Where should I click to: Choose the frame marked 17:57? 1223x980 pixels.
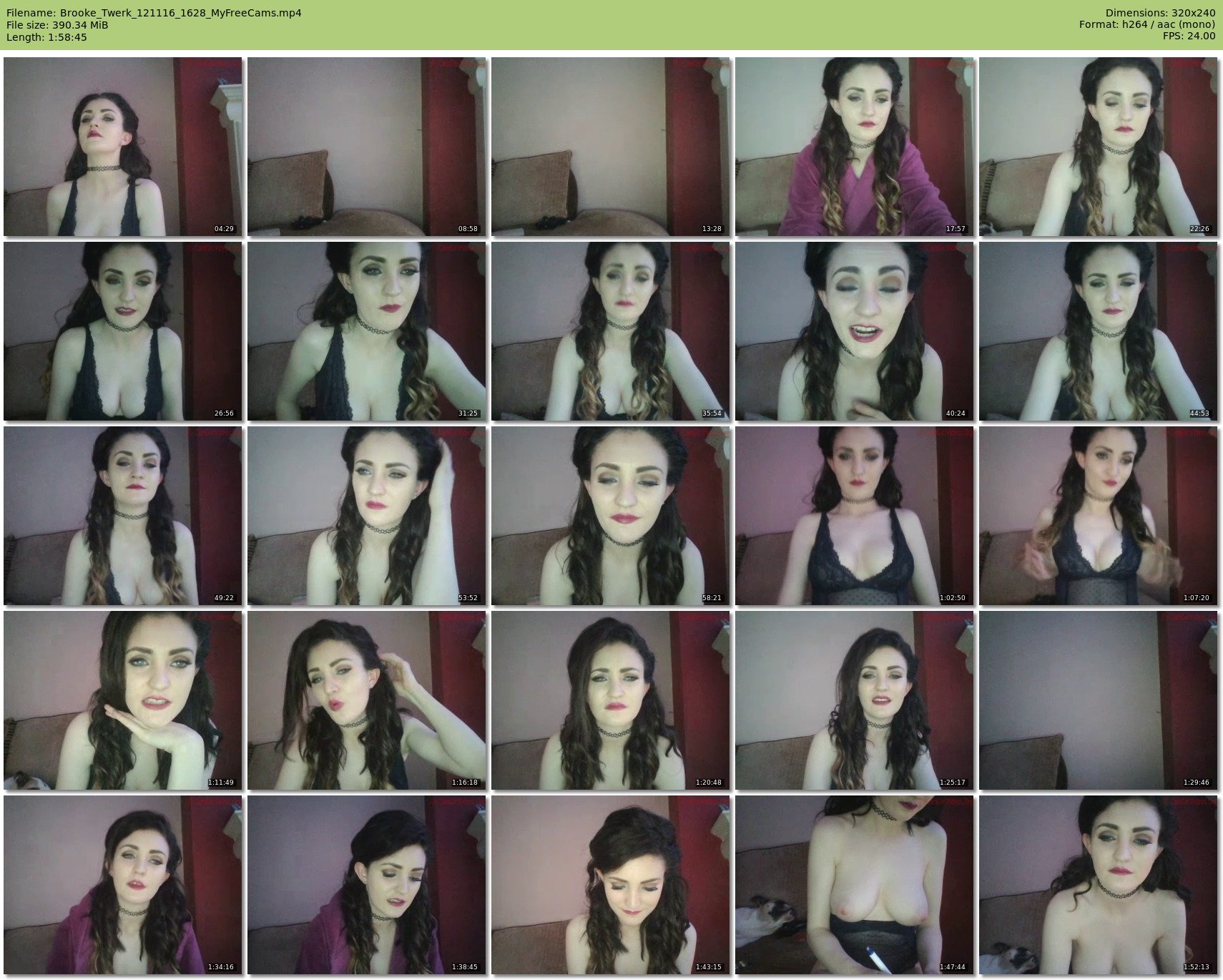855,147
